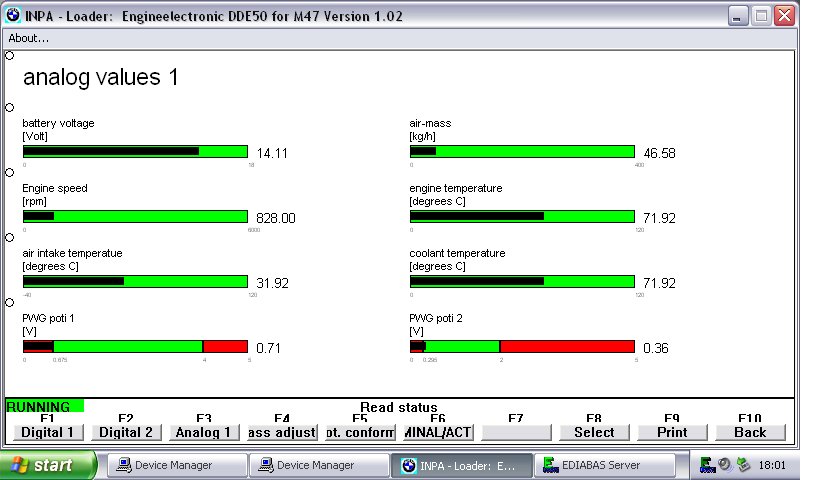Click the blank F7 button
This screenshot has width=819, height=480.
pos(516,432)
